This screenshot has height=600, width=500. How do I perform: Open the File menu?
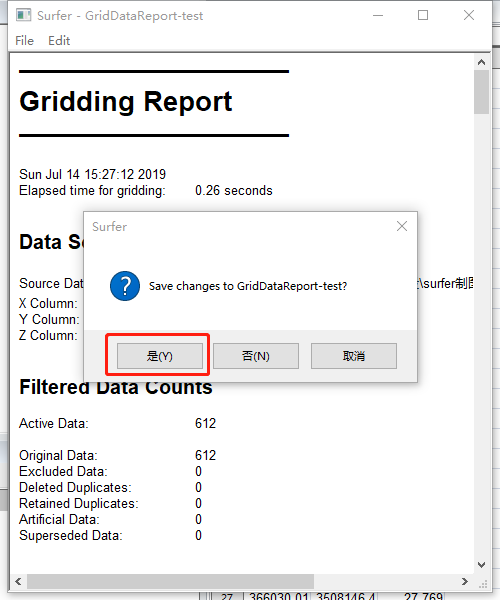[x=24, y=41]
